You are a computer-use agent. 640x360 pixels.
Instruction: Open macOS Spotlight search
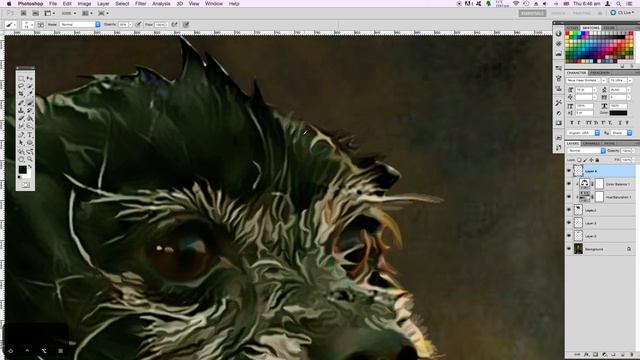tap(619, 4)
